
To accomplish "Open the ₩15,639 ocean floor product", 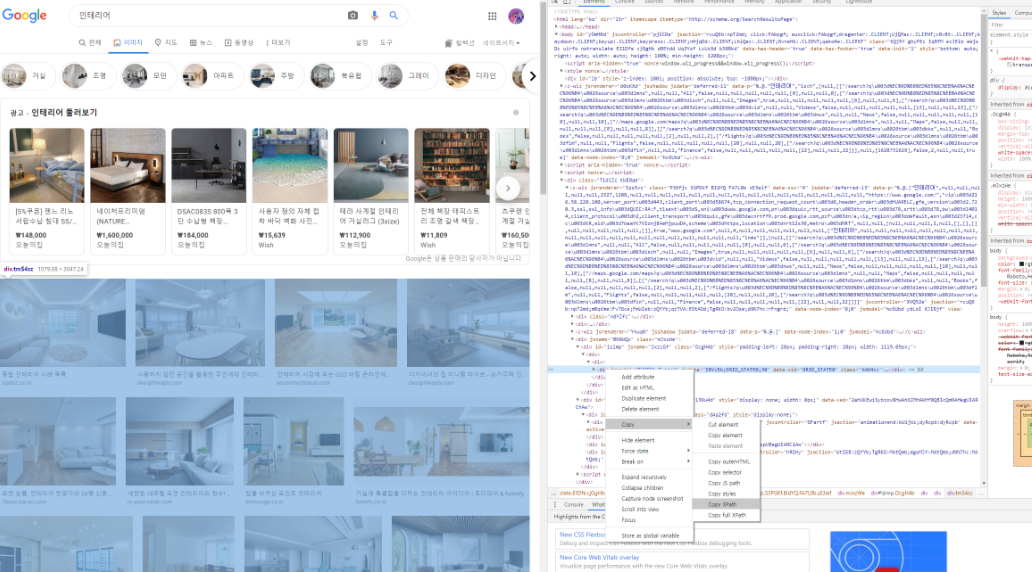I will [x=290, y=165].
